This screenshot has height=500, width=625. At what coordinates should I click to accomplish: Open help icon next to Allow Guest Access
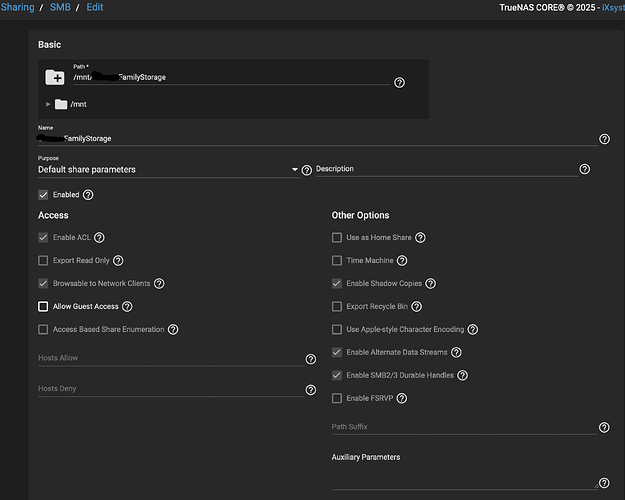click(127, 307)
